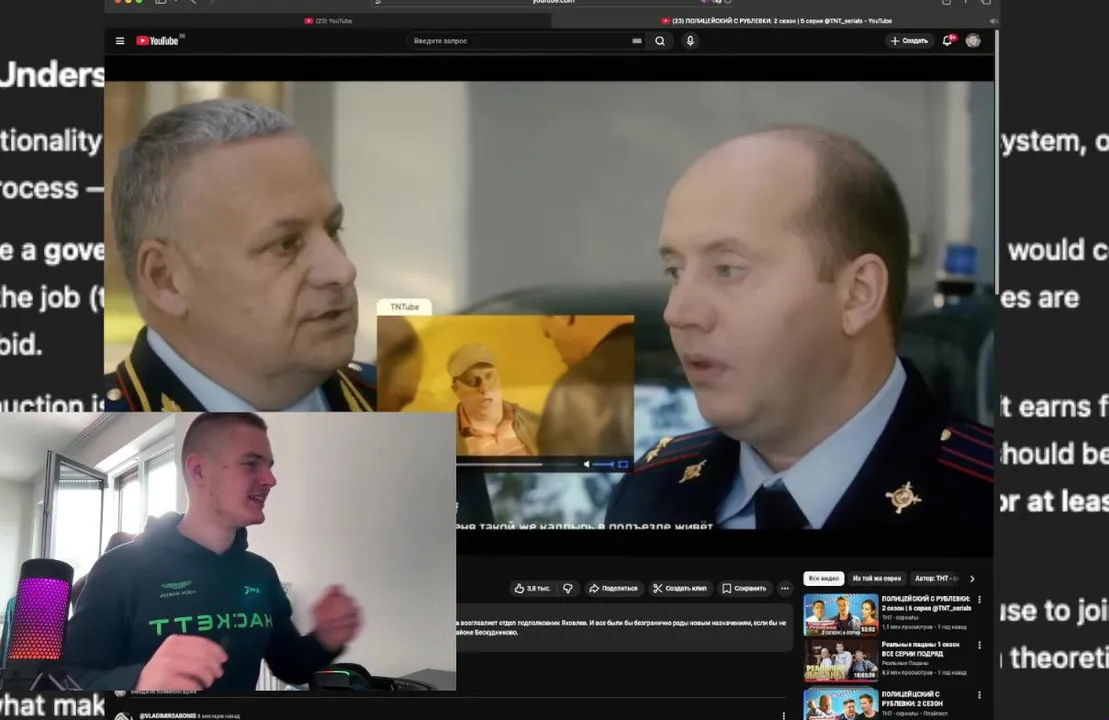Screen dimensions: 1109x720
Task: Open title 'Реальные пацаны 1 сезон ВСЕ СЕРИИ ПОДРЯД'
Action: click(921, 649)
